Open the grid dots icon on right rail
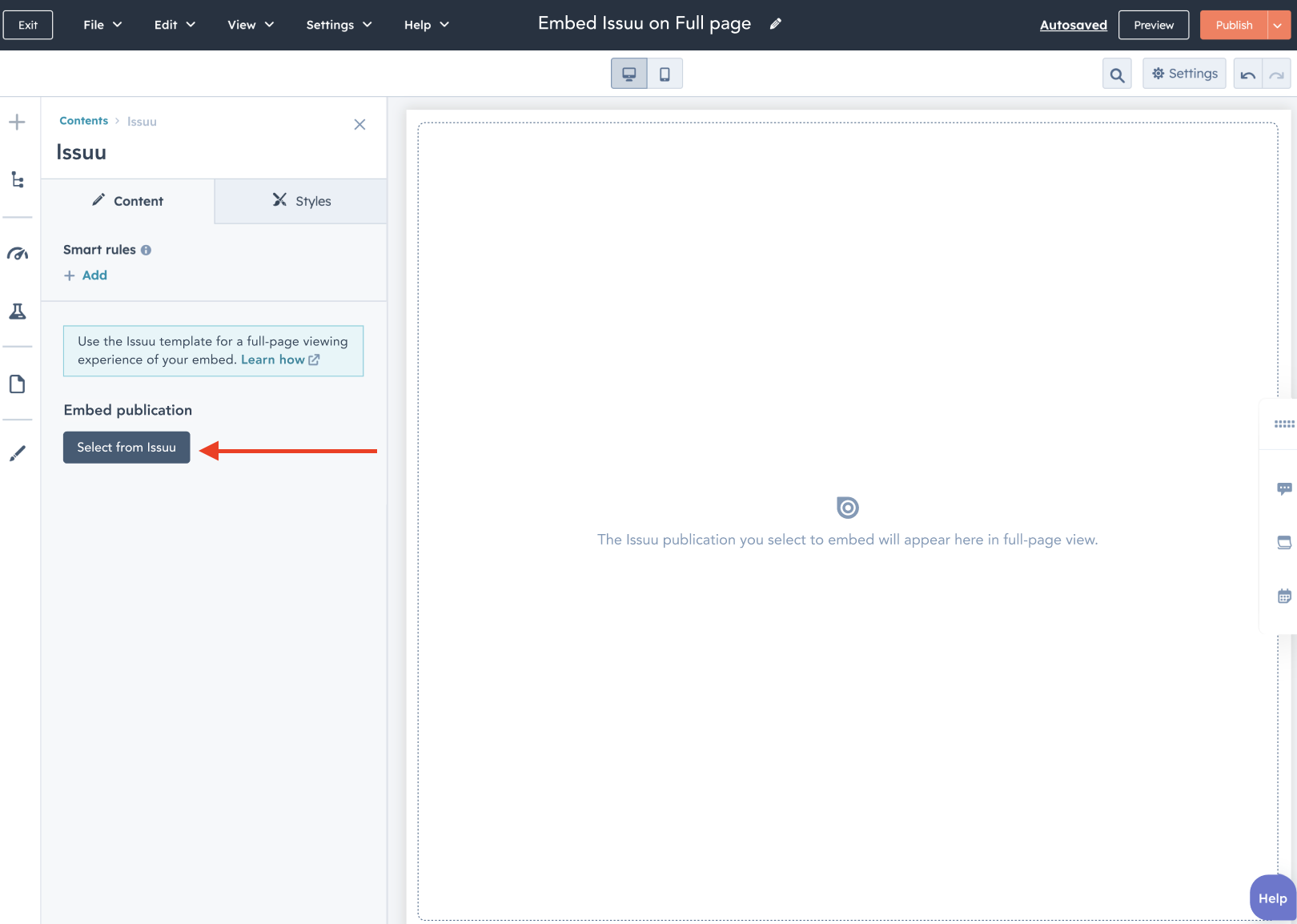 coord(1284,424)
